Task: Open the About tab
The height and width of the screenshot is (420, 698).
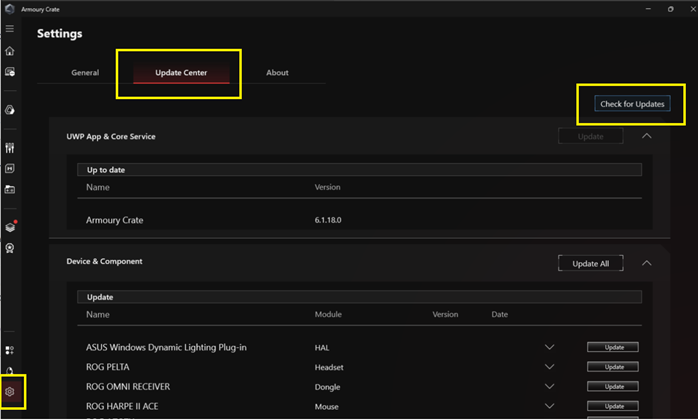Action: [277, 73]
